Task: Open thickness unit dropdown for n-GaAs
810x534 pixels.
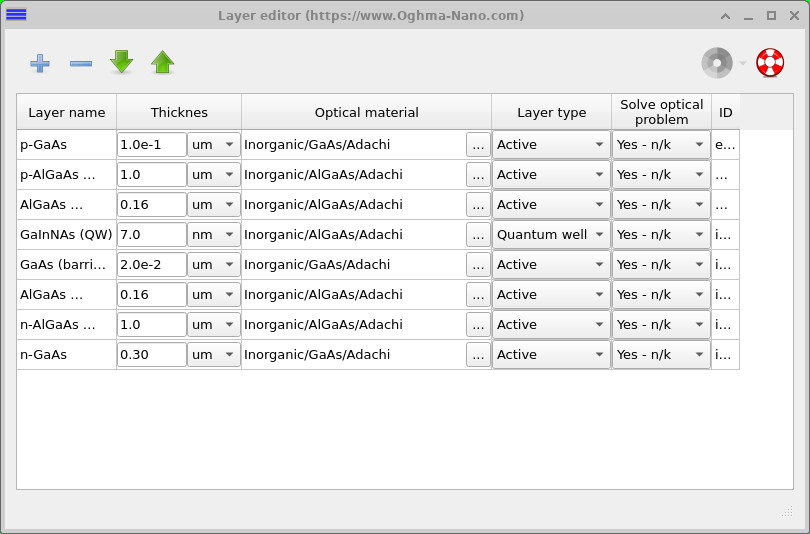Action: click(x=213, y=354)
